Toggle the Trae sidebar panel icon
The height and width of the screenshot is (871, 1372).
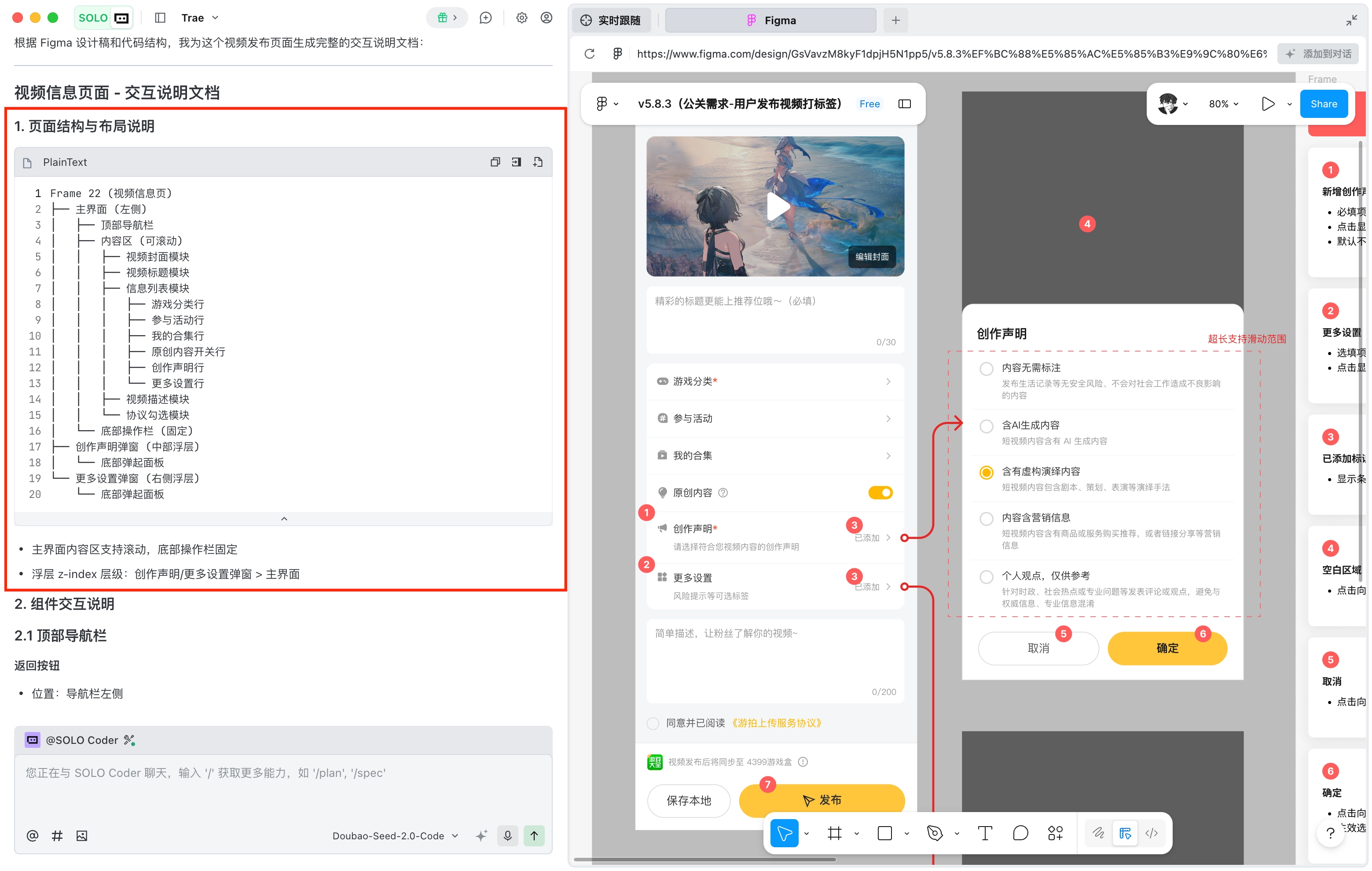160,18
